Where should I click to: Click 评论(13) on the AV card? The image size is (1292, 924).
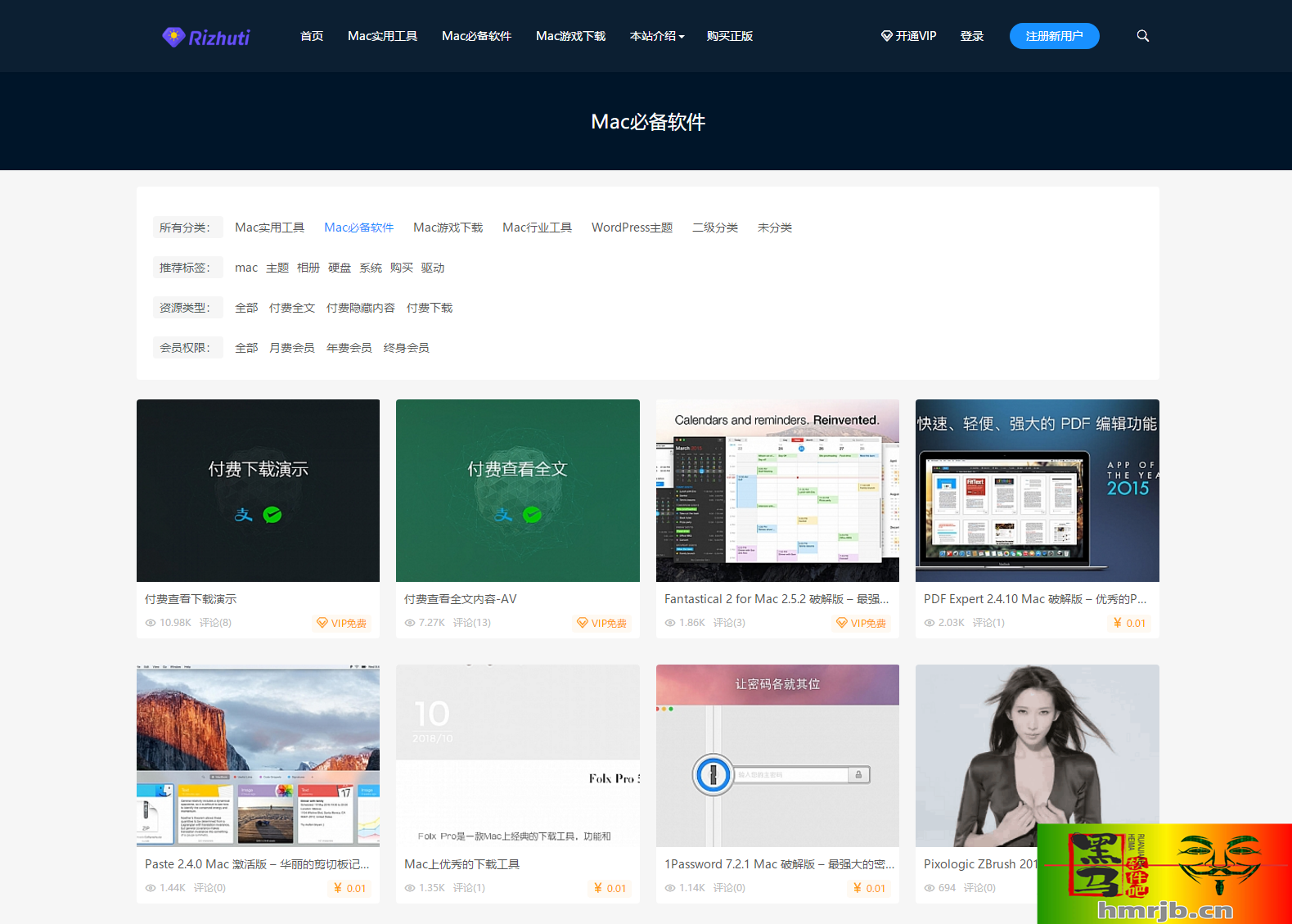point(472,623)
